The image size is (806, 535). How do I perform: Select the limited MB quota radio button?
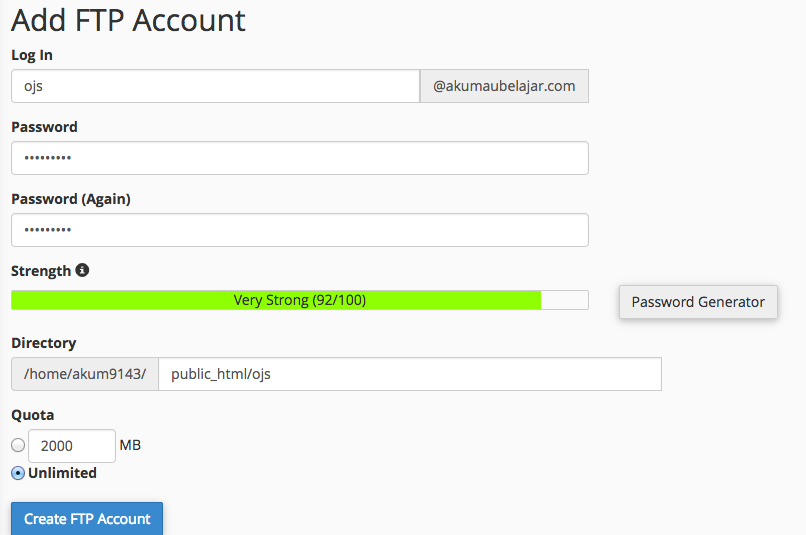tap(18, 445)
